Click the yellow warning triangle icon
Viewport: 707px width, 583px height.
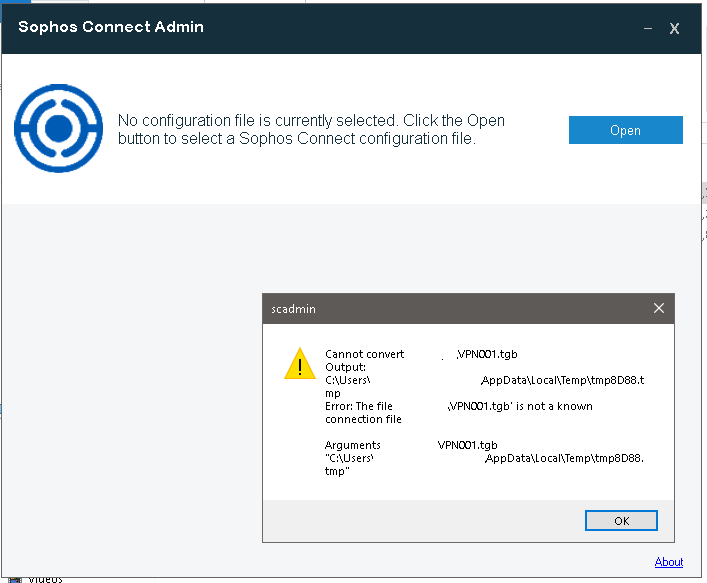point(299,364)
